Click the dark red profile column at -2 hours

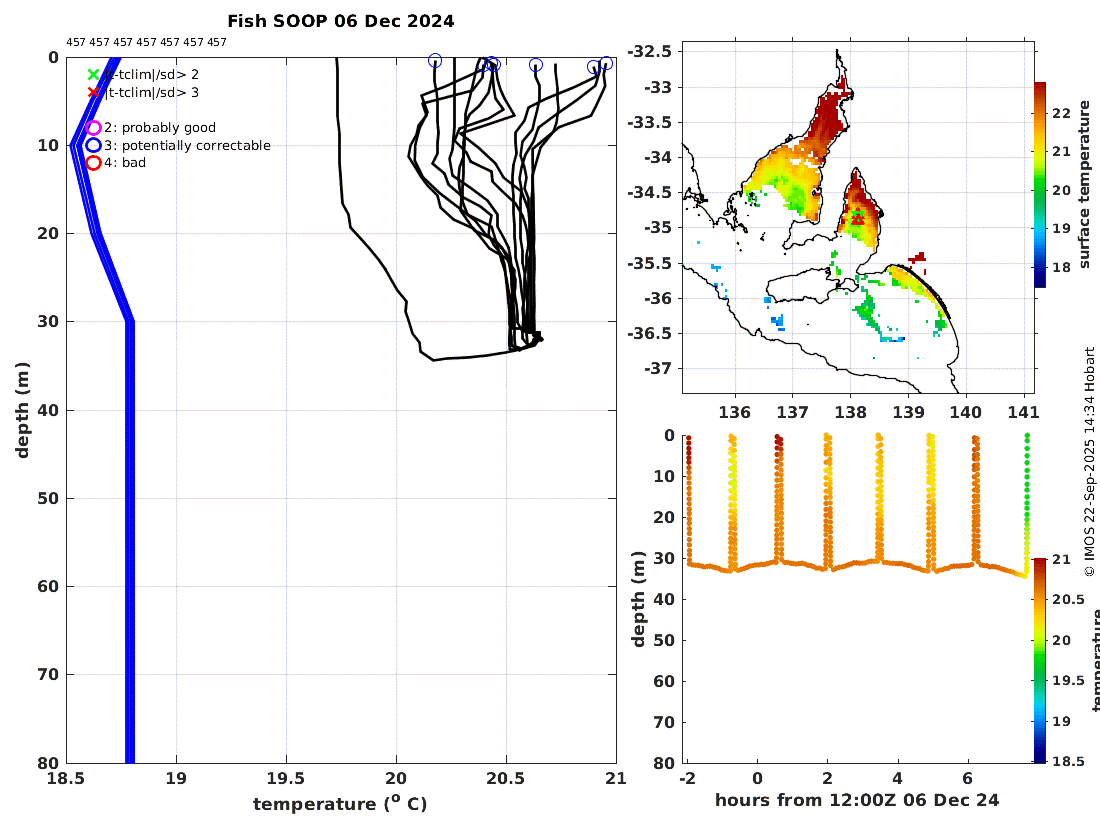689,499
